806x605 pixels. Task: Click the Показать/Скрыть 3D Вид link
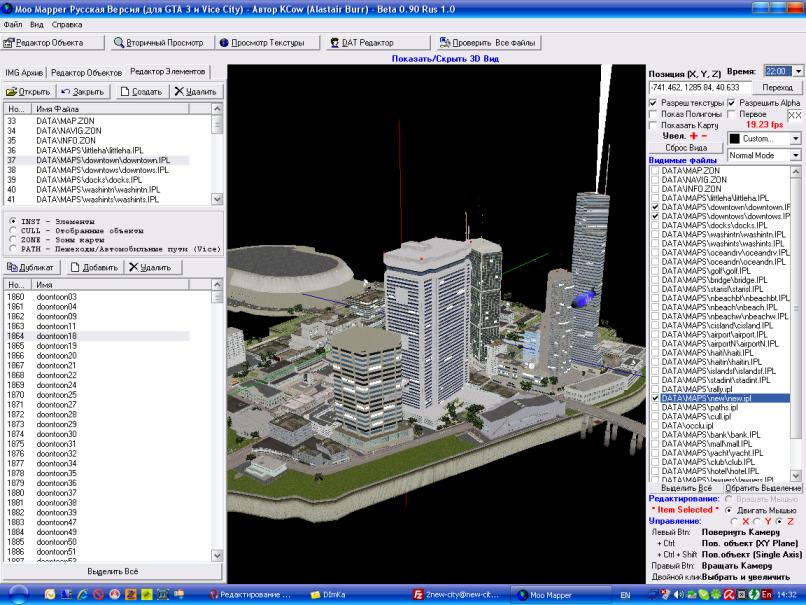point(445,59)
